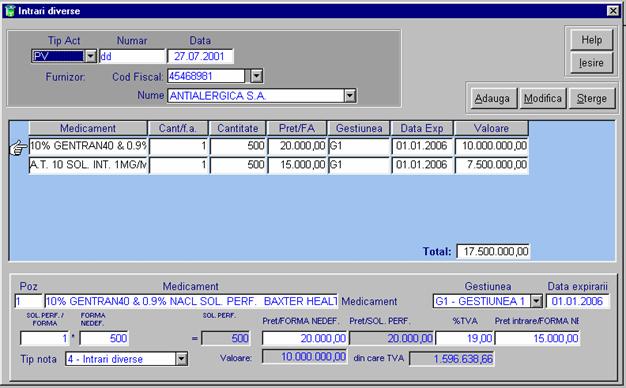This screenshot has height=388, width=626.
Task: Click the Iesire button
Action: point(591,63)
